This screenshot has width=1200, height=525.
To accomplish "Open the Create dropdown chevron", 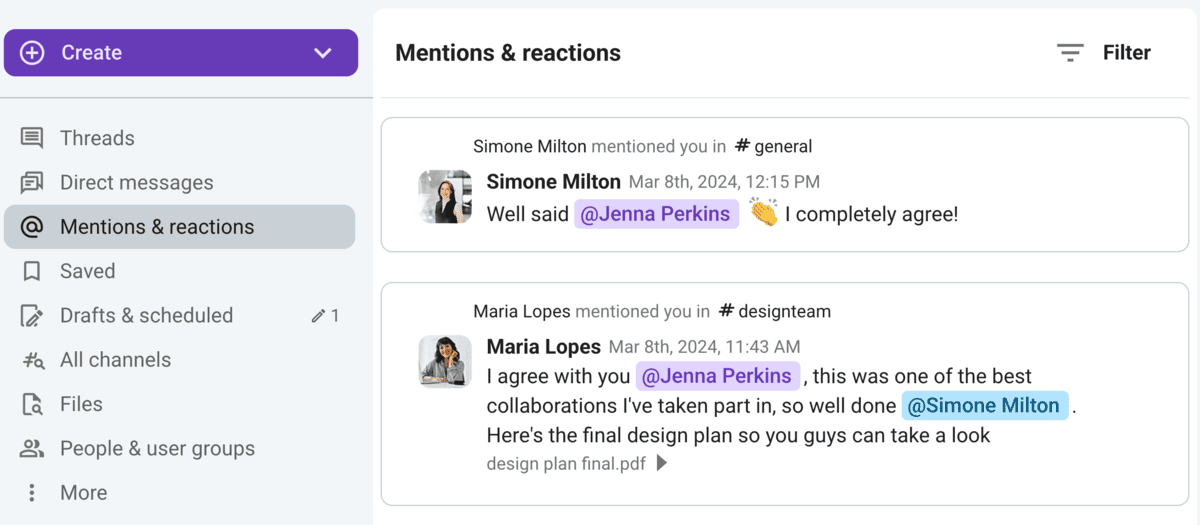I will click(322, 53).
